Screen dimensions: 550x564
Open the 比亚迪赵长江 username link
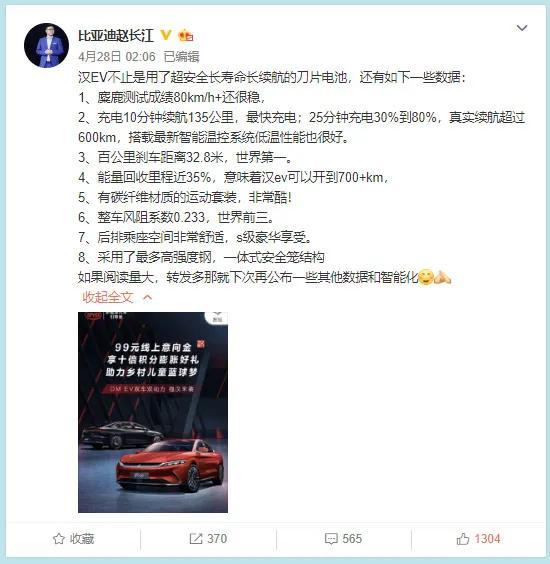(x=116, y=35)
